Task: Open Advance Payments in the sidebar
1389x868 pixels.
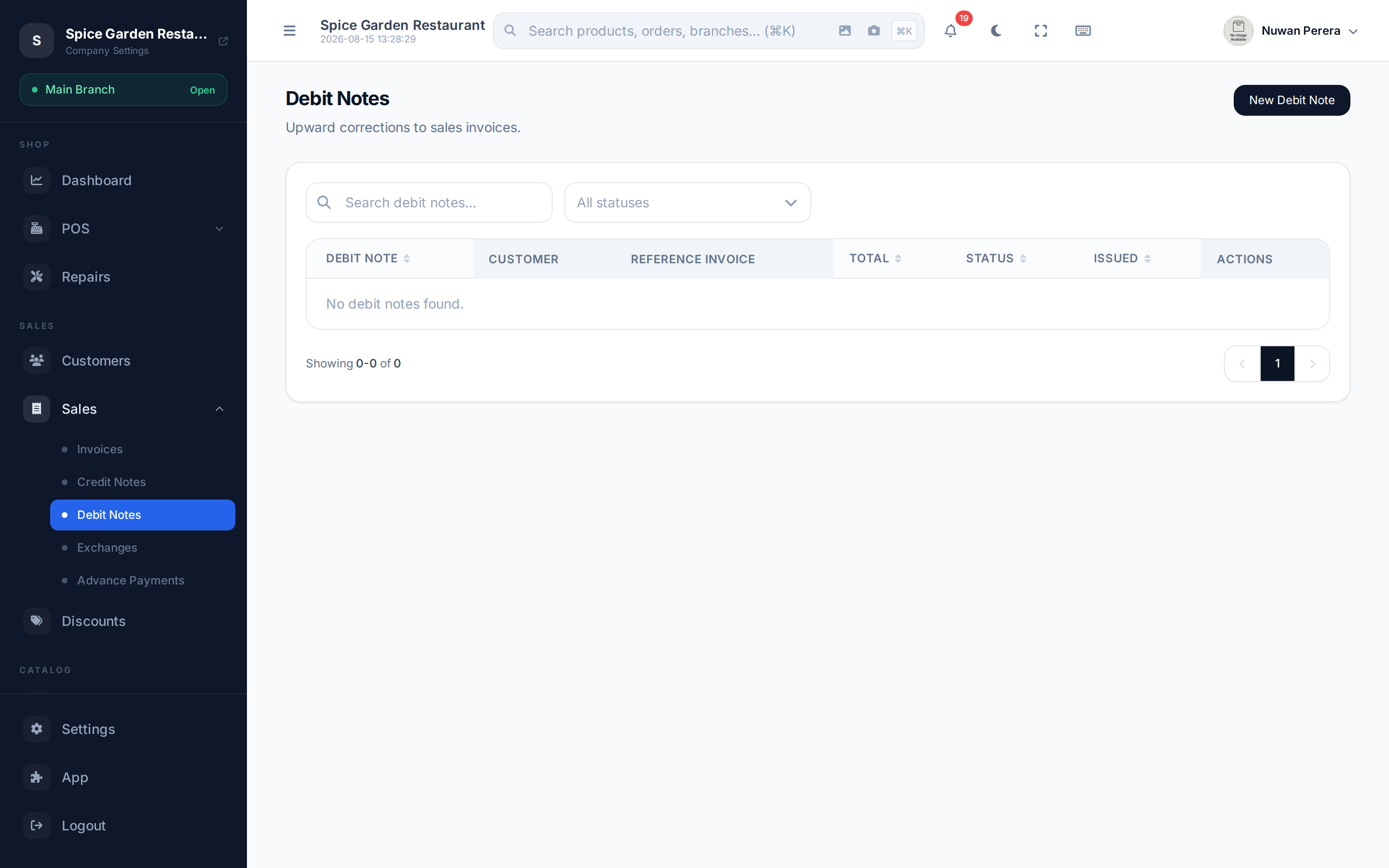Action: pos(143,581)
